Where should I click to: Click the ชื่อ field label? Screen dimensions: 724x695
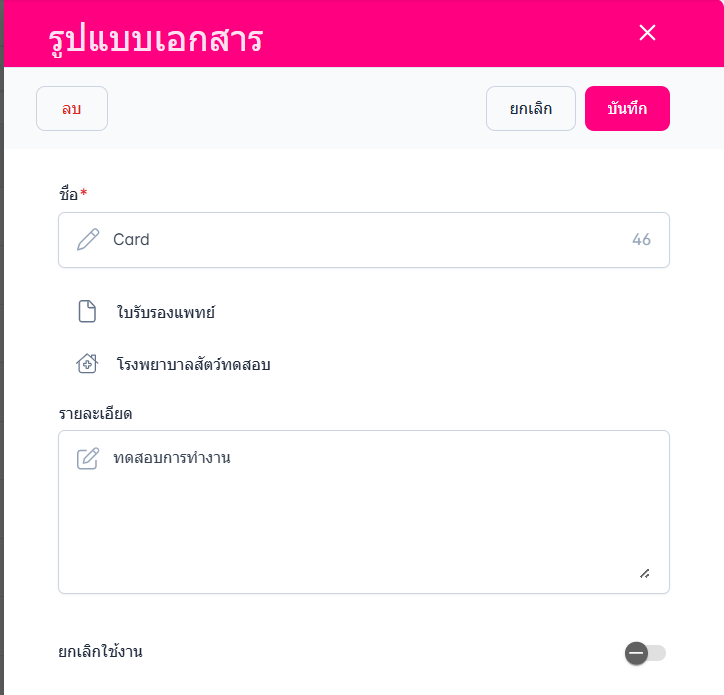click(x=68, y=194)
